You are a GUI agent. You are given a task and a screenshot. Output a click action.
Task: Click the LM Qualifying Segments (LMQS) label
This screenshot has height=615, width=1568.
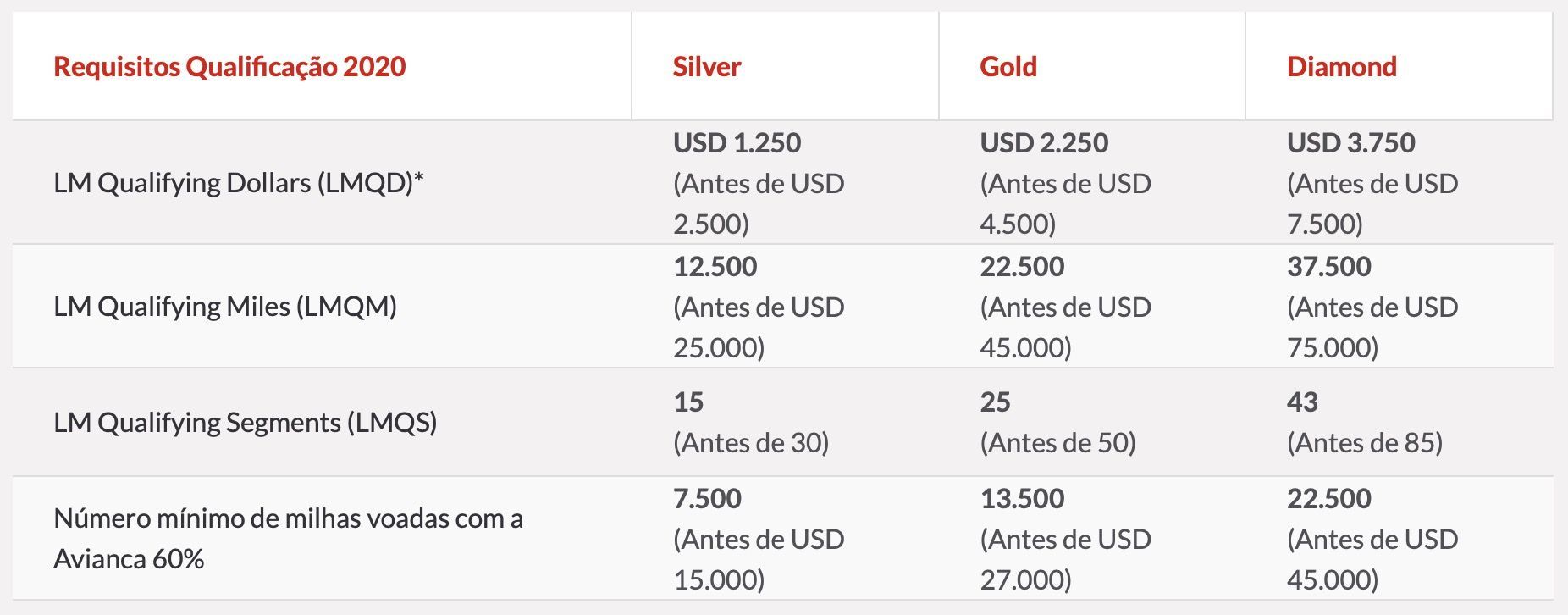pyautogui.click(x=246, y=422)
